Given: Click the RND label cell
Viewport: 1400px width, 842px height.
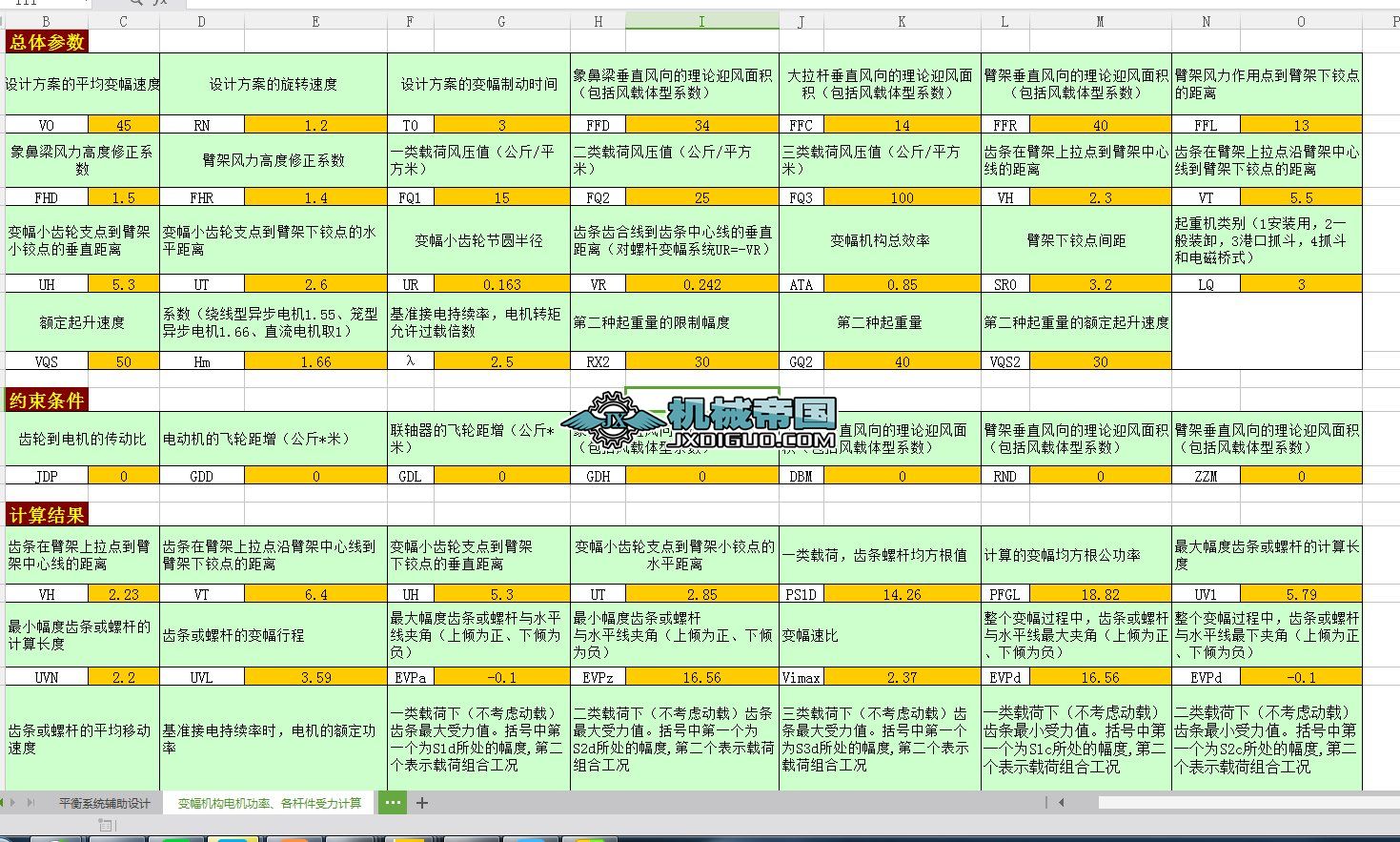Looking at the screenshot, I should click(x=1005, y=476).
